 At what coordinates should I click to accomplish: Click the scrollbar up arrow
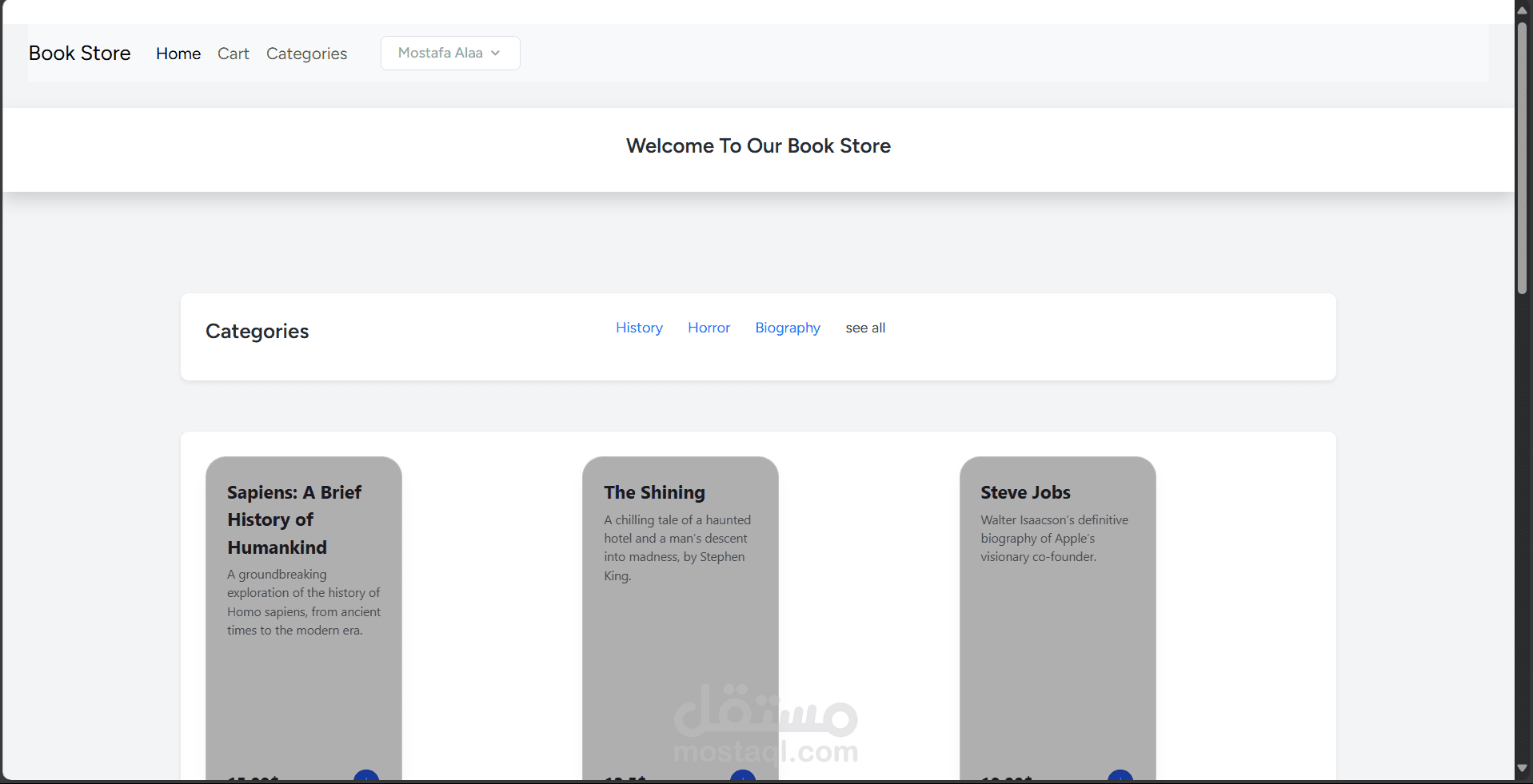[1523, 10]
